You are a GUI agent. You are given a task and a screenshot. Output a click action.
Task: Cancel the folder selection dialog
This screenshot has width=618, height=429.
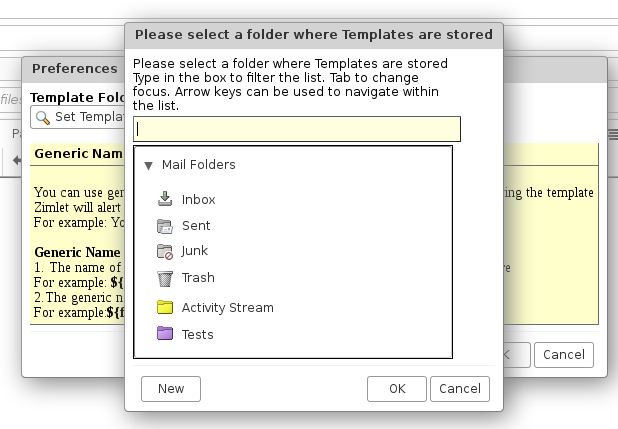point(460,389)
